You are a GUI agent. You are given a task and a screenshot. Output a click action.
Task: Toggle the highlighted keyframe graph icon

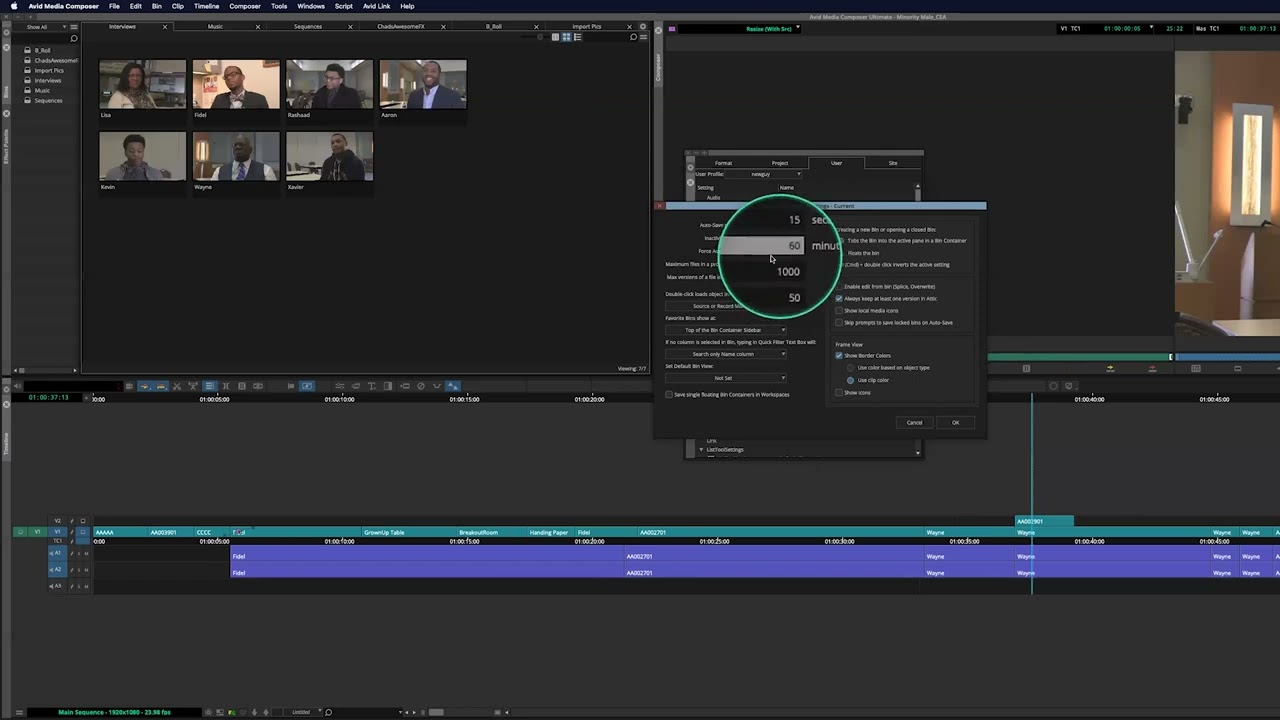point(453,386)
